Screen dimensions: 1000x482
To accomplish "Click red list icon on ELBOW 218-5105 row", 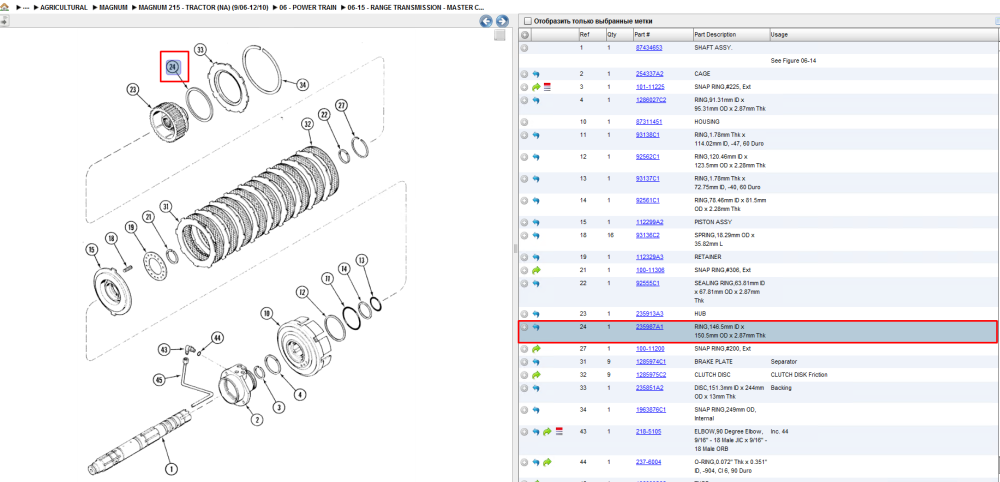I will click(x=559, y=432).
